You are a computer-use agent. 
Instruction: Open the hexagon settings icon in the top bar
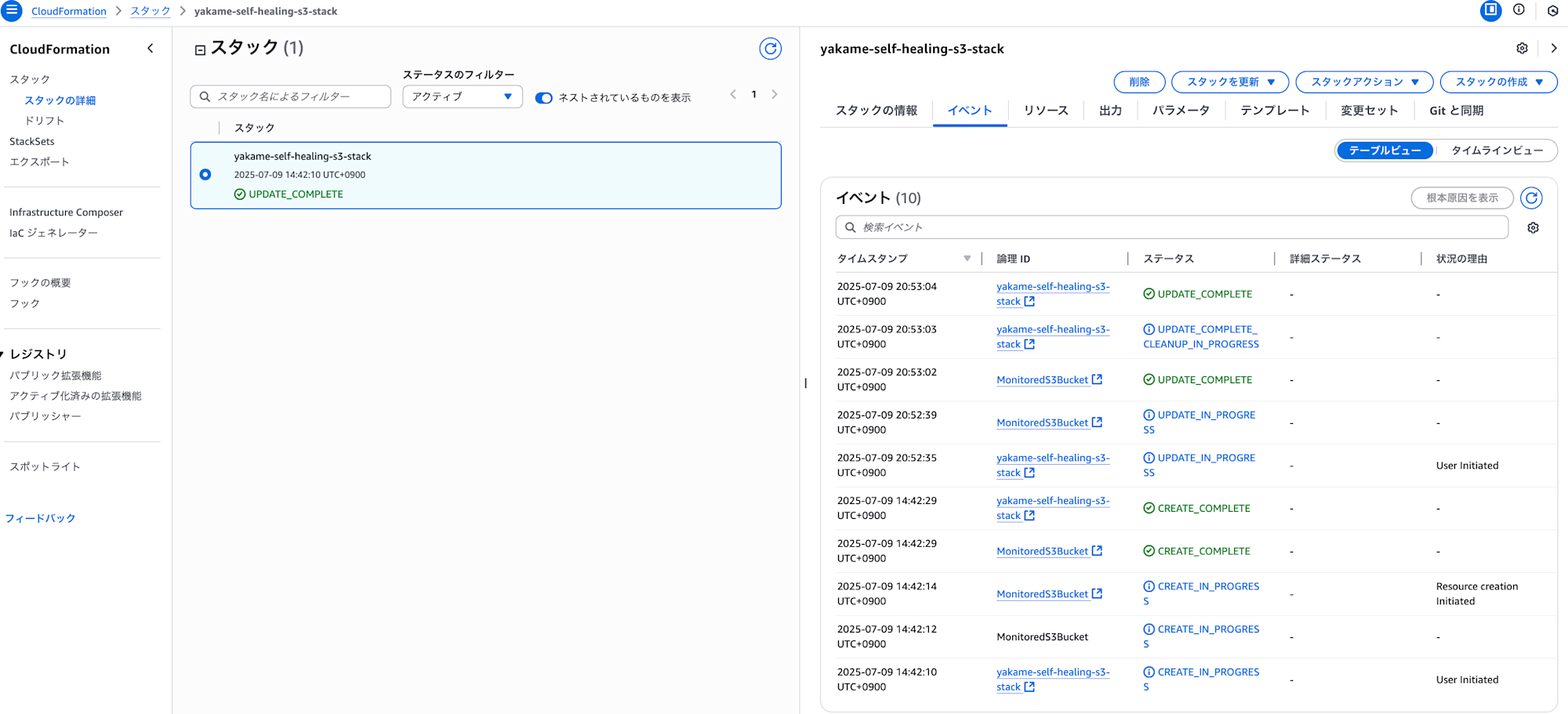(1552, 10)
